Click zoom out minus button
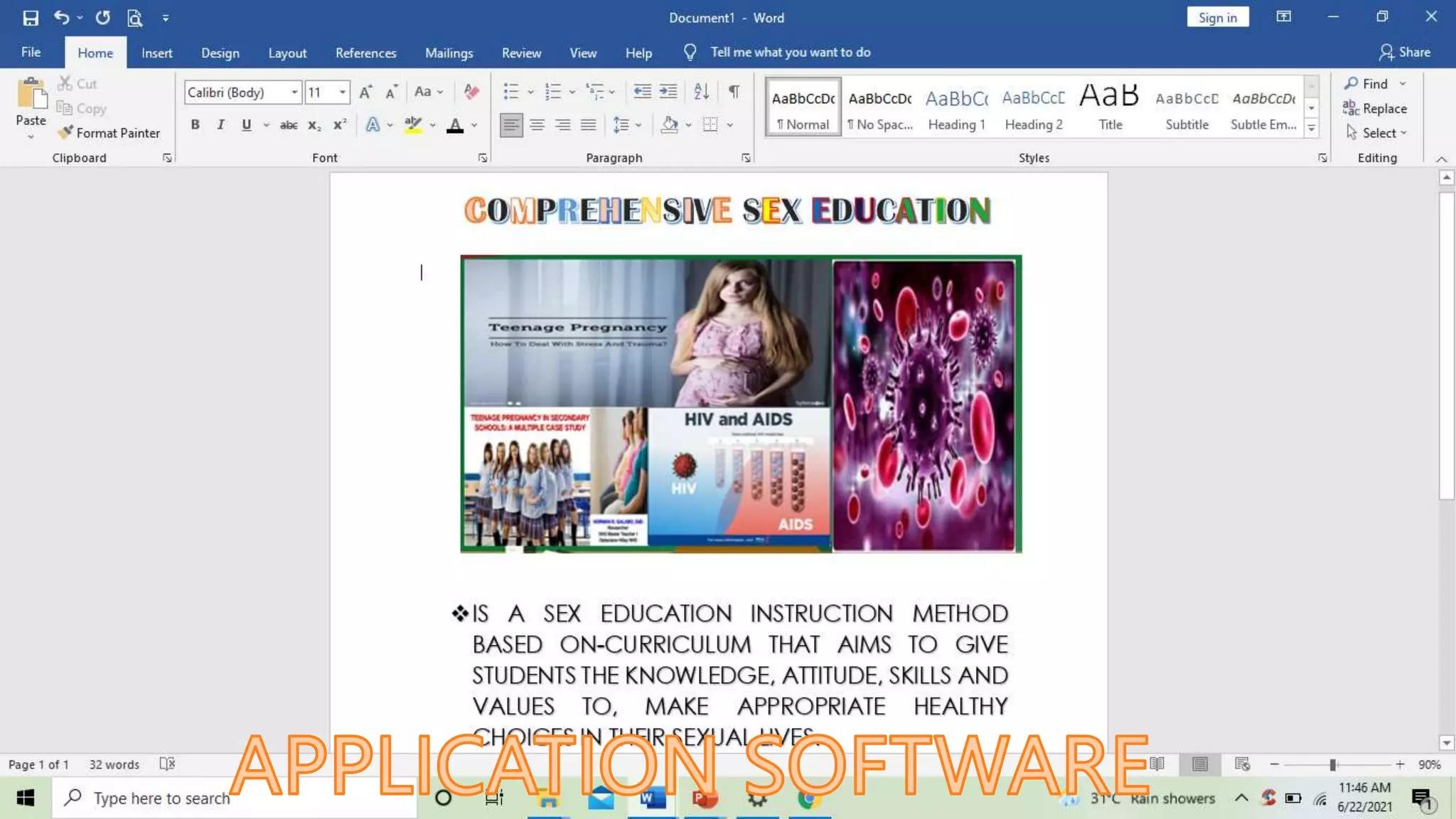Screen dimensions: 1456x819 (1275, 764)
